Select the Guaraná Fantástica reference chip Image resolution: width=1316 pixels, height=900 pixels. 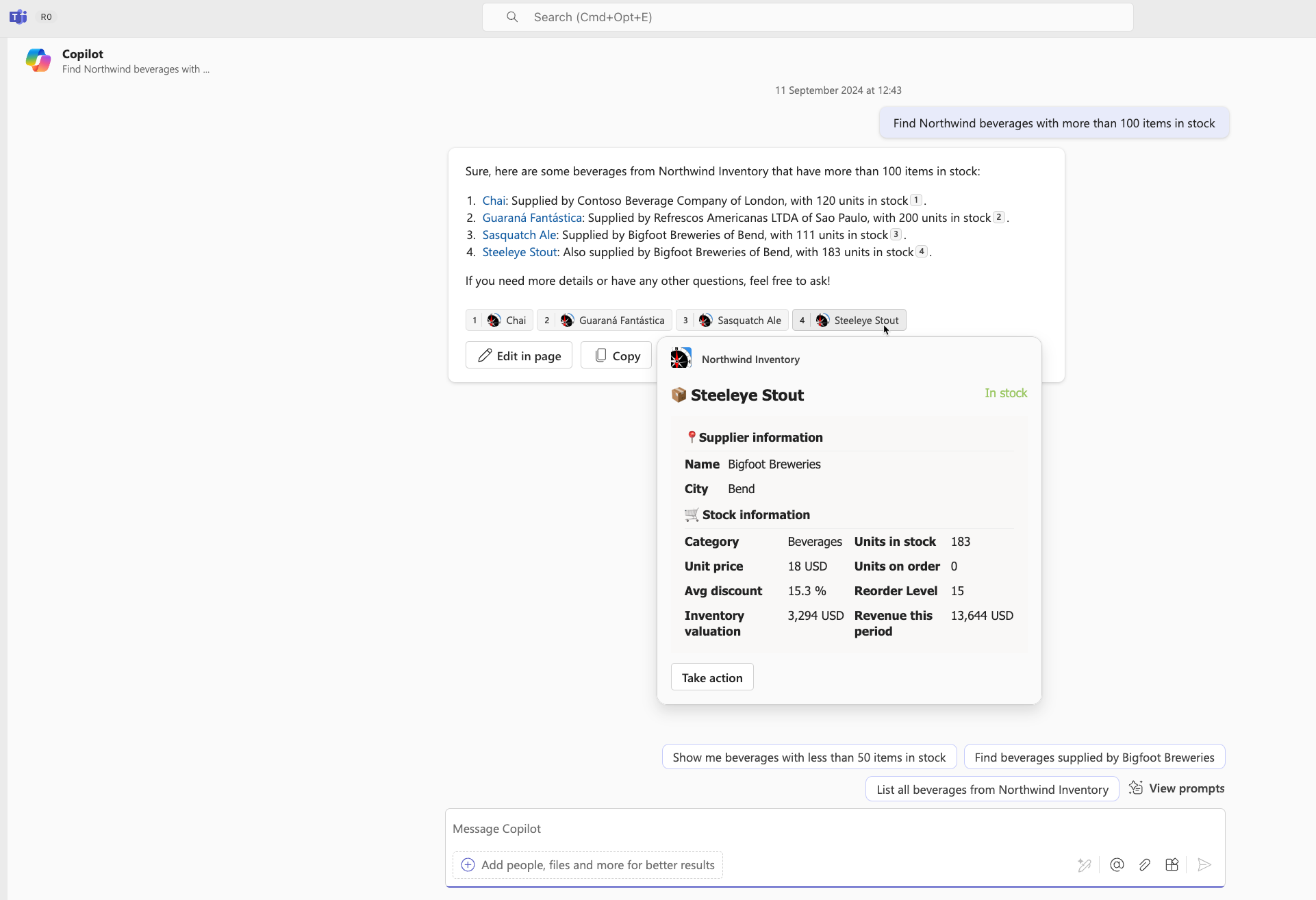tap(604, 320)
